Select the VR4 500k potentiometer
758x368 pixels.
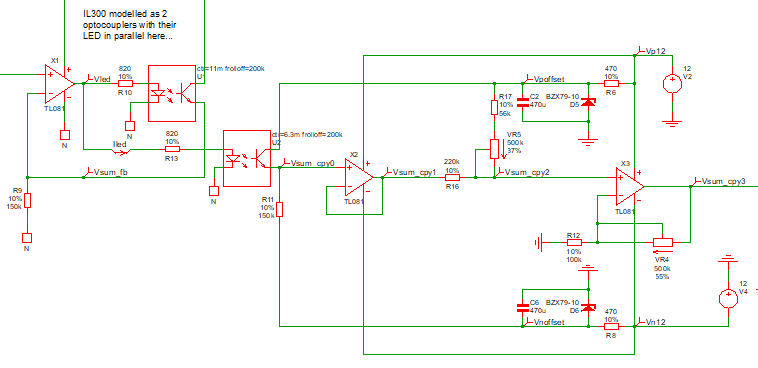(662, 243)
